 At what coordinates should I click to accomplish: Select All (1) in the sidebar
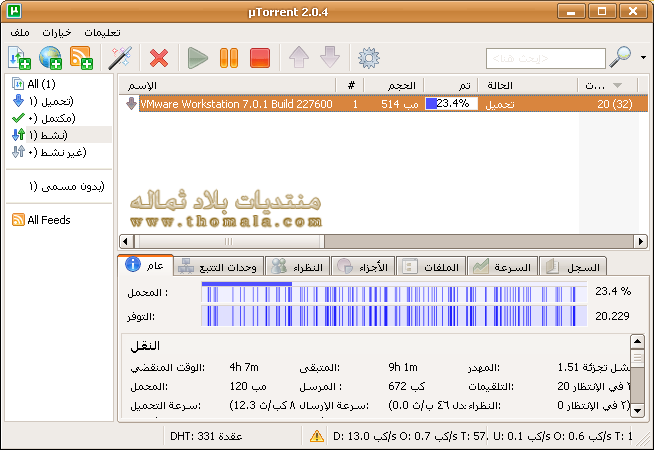41,84
